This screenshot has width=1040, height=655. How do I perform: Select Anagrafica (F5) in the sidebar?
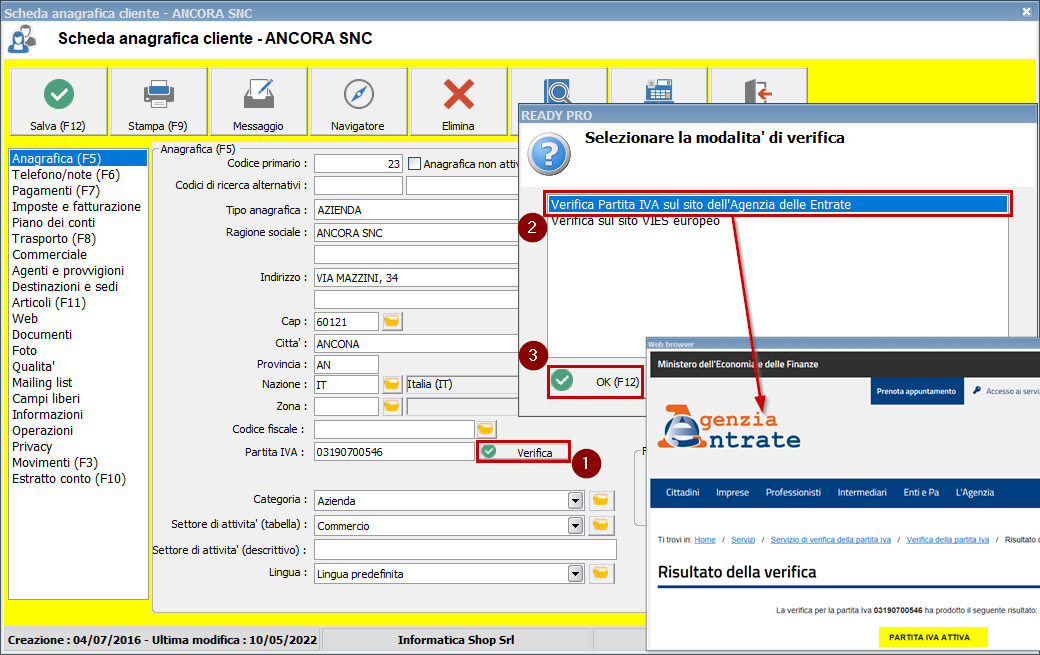click(78, 158)
